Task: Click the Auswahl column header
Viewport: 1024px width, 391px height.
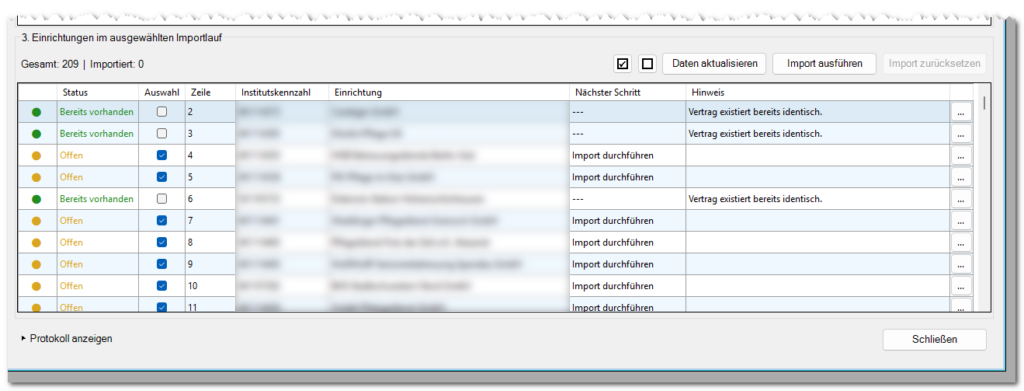Action: click(161, 92)
